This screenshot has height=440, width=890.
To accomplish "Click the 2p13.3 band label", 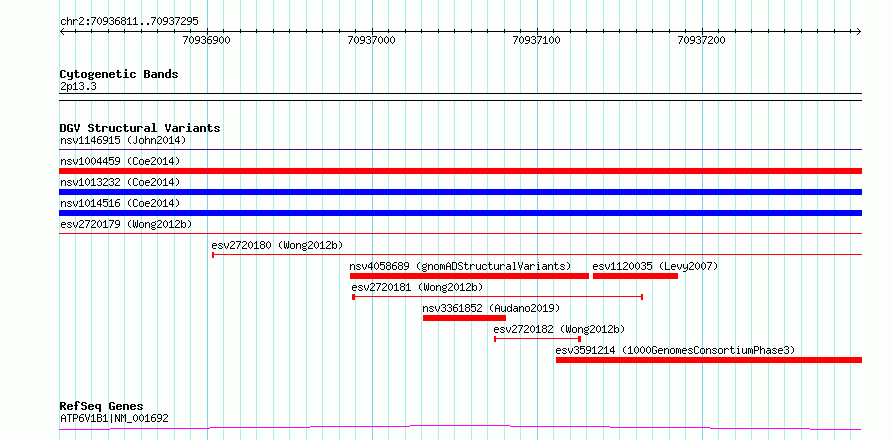I will click(78, 86).
